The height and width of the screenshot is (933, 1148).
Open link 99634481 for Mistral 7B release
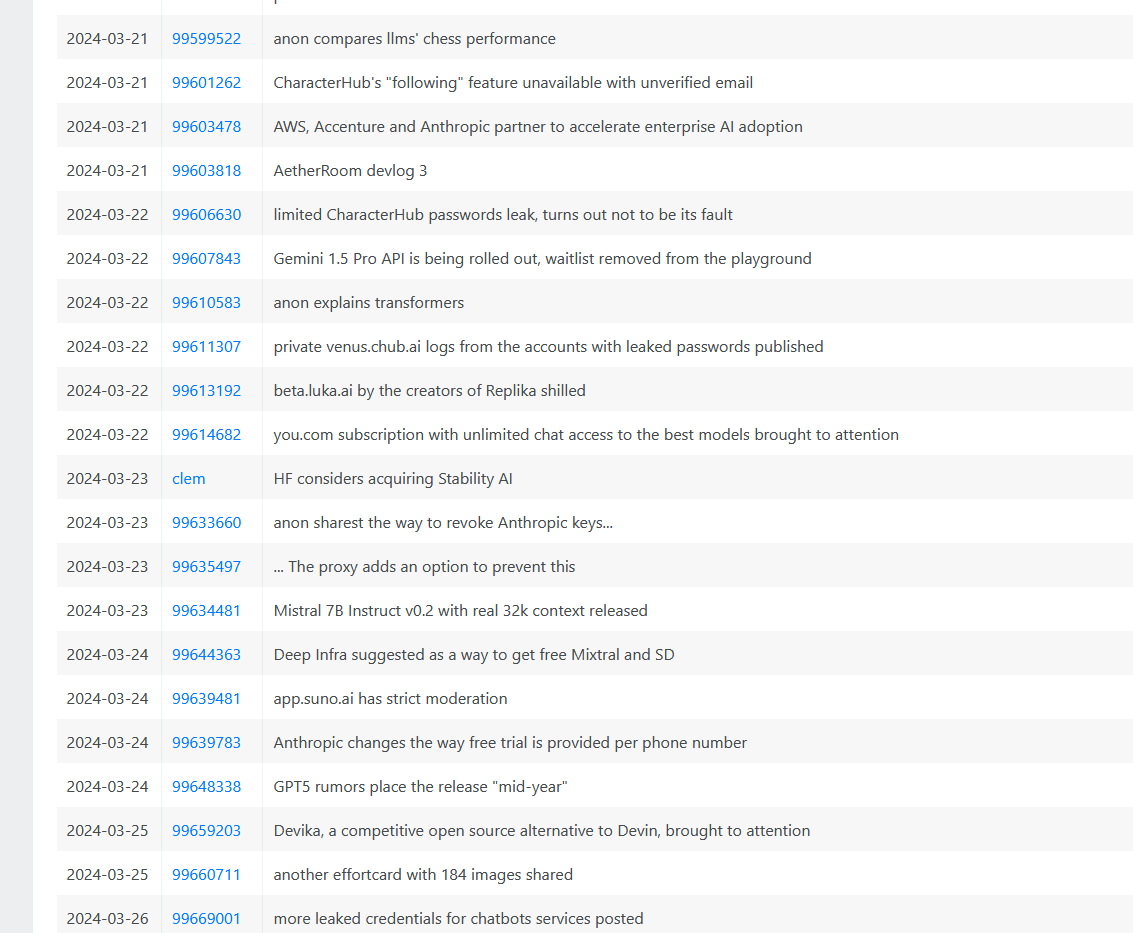pos(206,611)
